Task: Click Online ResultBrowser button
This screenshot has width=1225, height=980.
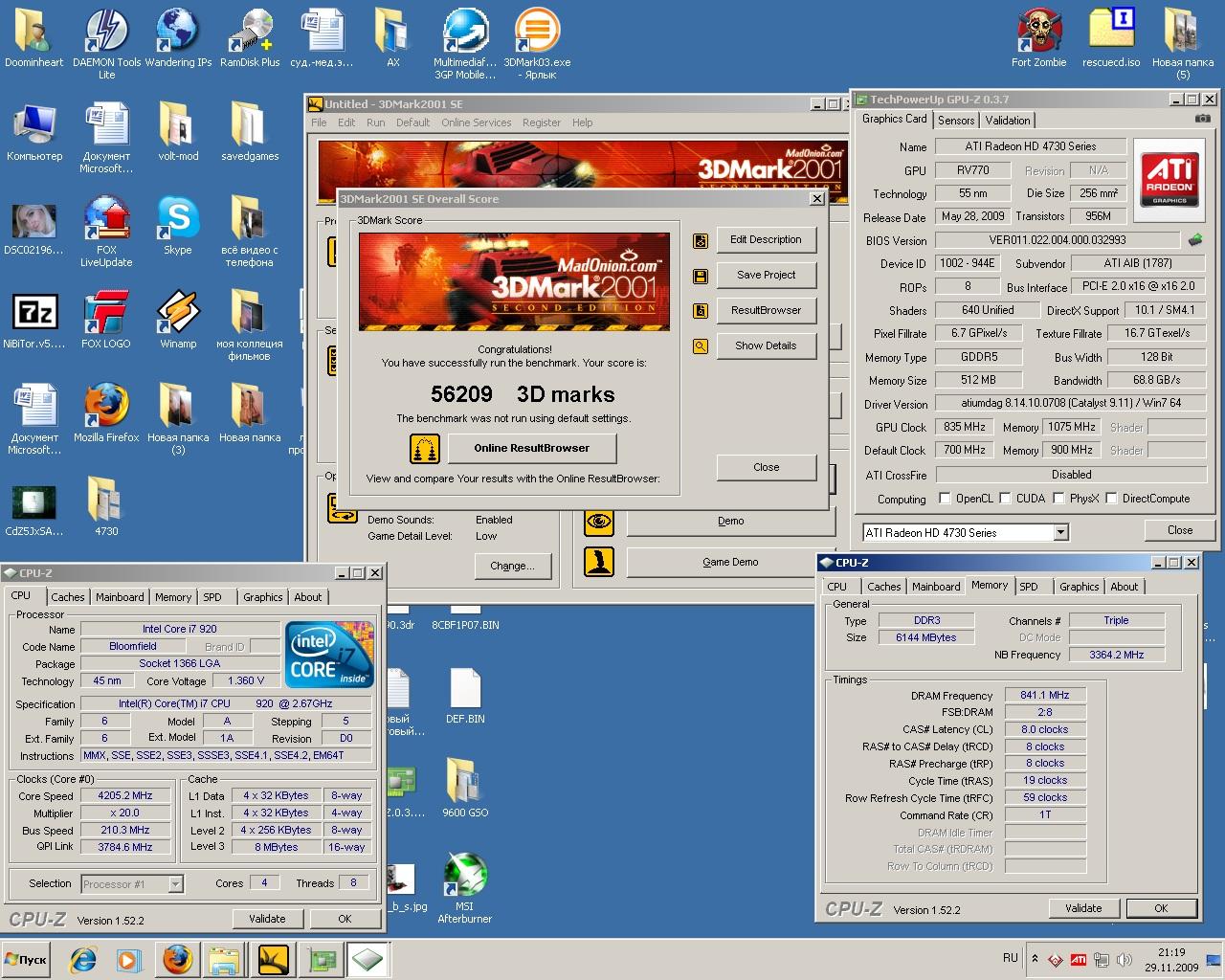Action: (531, 448)
